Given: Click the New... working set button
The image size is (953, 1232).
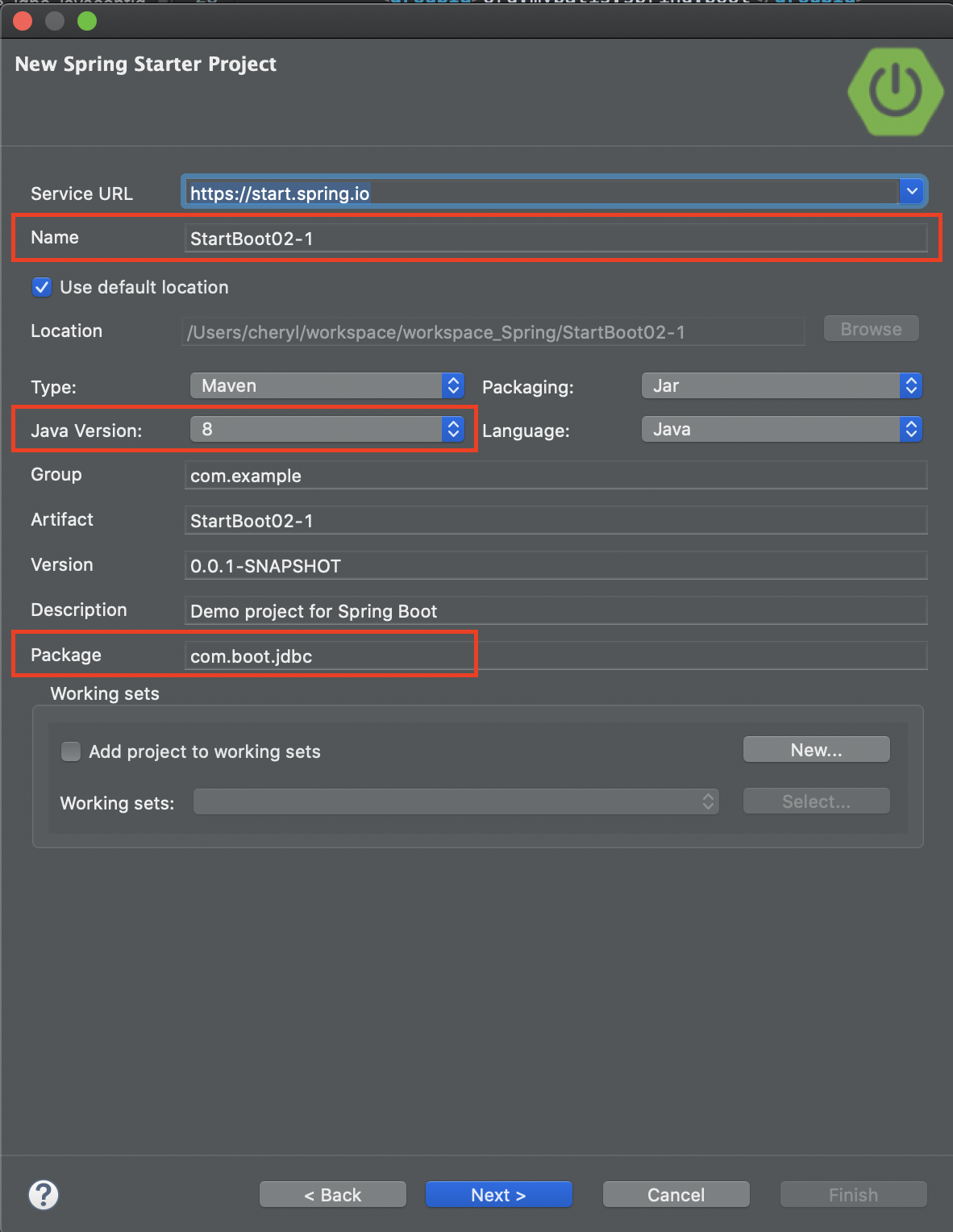Looking at the screenshot, I should [x=816, y=750].
